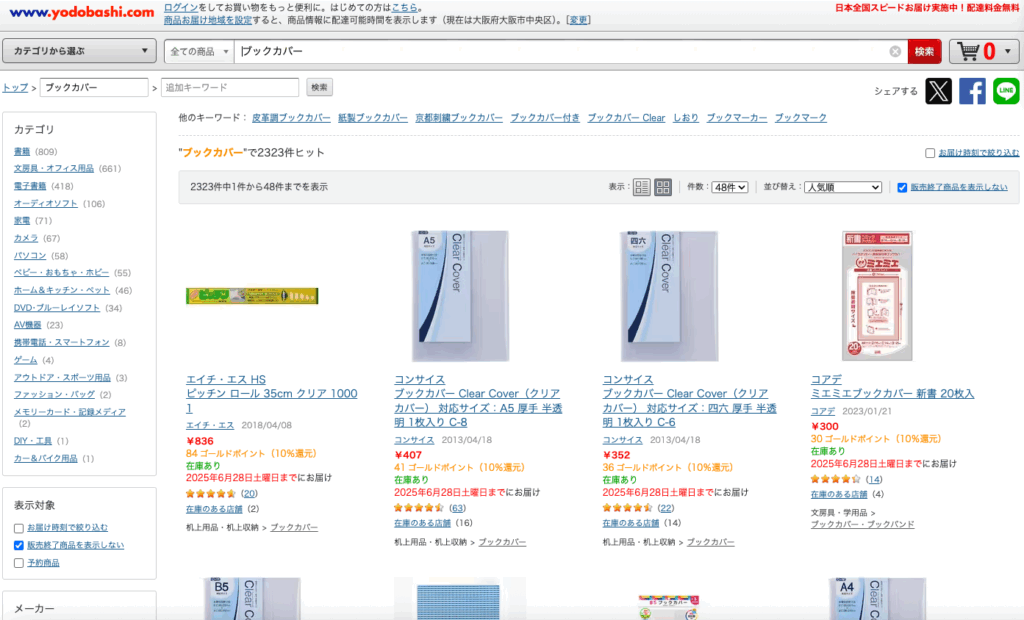Viewport: 1024px width, 620px height.
Task: Filter by アウトドア・スポーツ用品 category
Action: [x=63, y=378]
